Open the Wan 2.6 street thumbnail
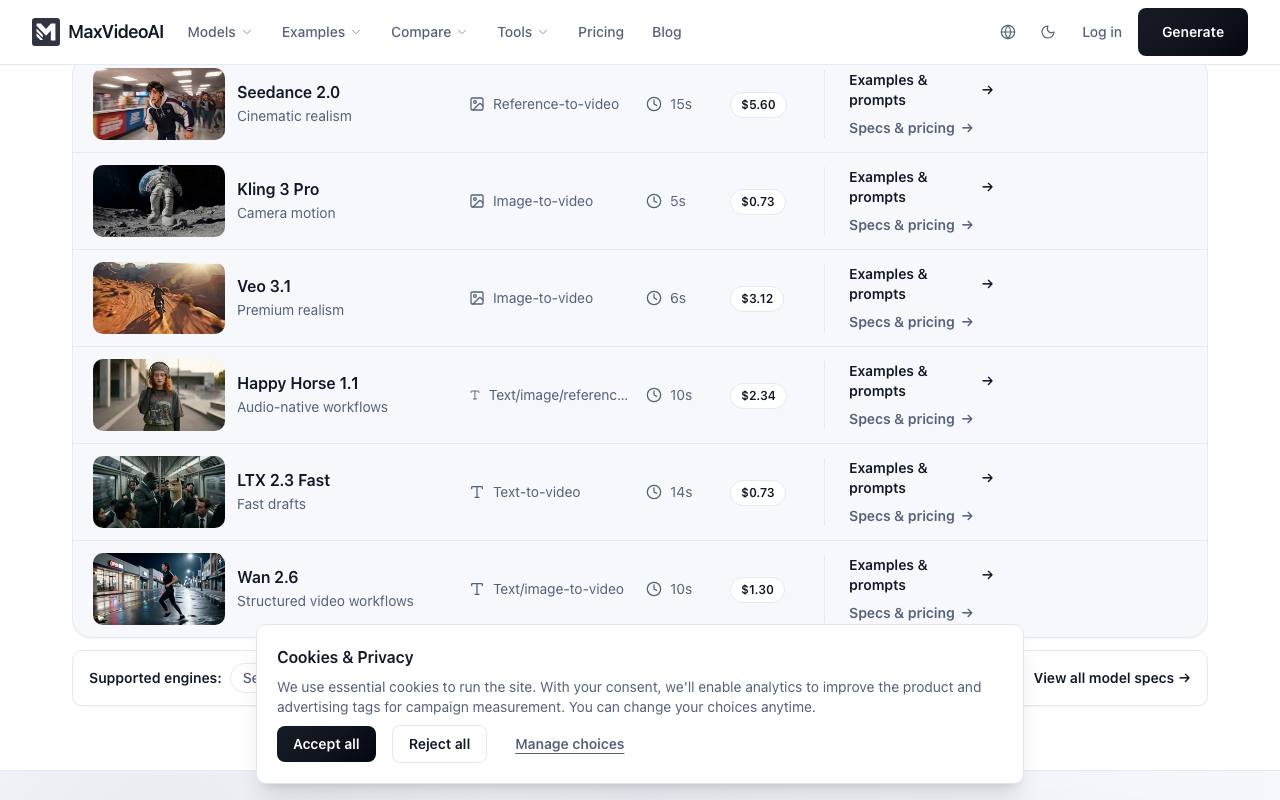The width and height of the screenshot is (1280, 800). pos(159,589)
